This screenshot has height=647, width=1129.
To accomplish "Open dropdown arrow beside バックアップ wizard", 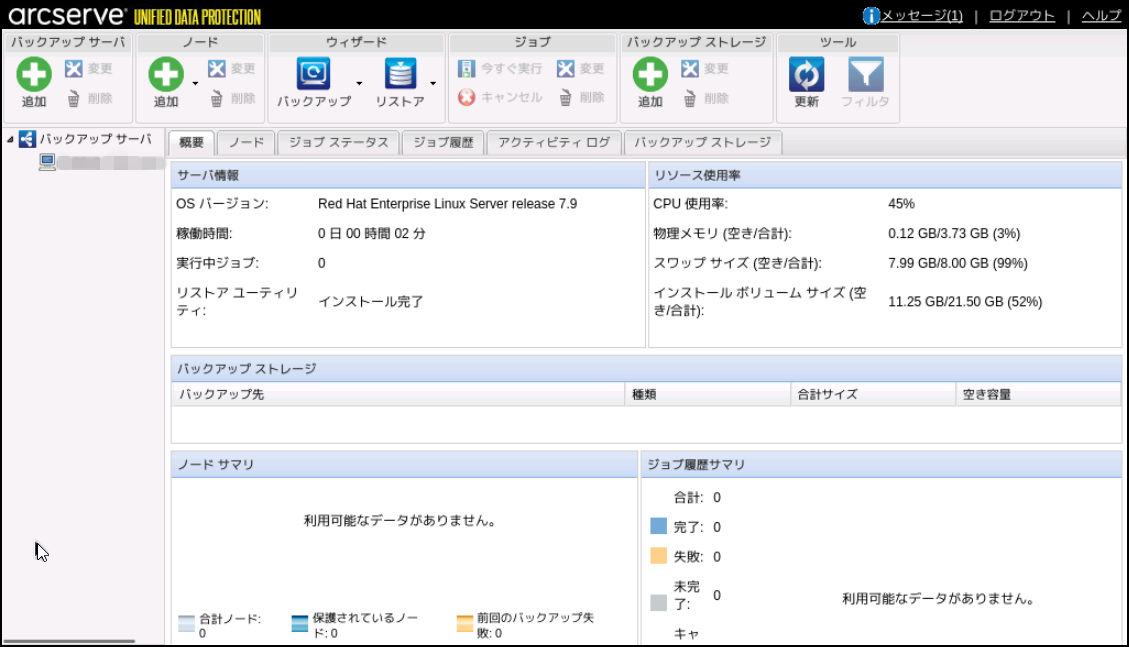I will coord(360,83).
